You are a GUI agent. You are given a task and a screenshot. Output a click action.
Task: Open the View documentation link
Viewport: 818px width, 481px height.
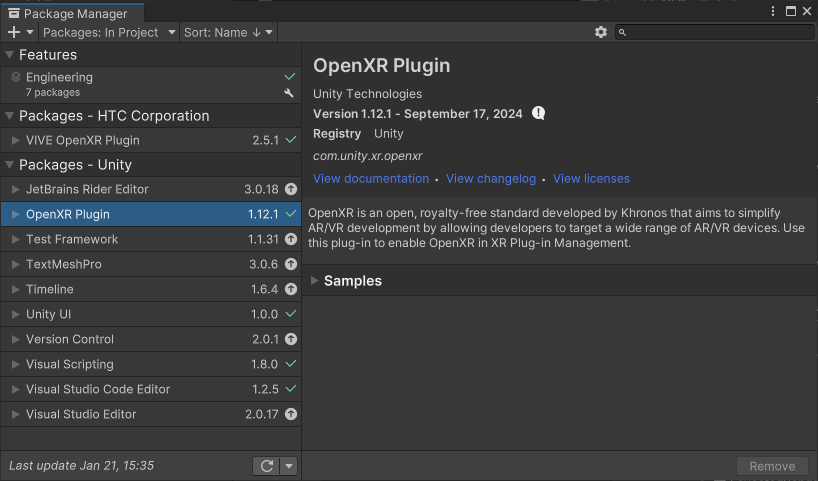point(370,179)
